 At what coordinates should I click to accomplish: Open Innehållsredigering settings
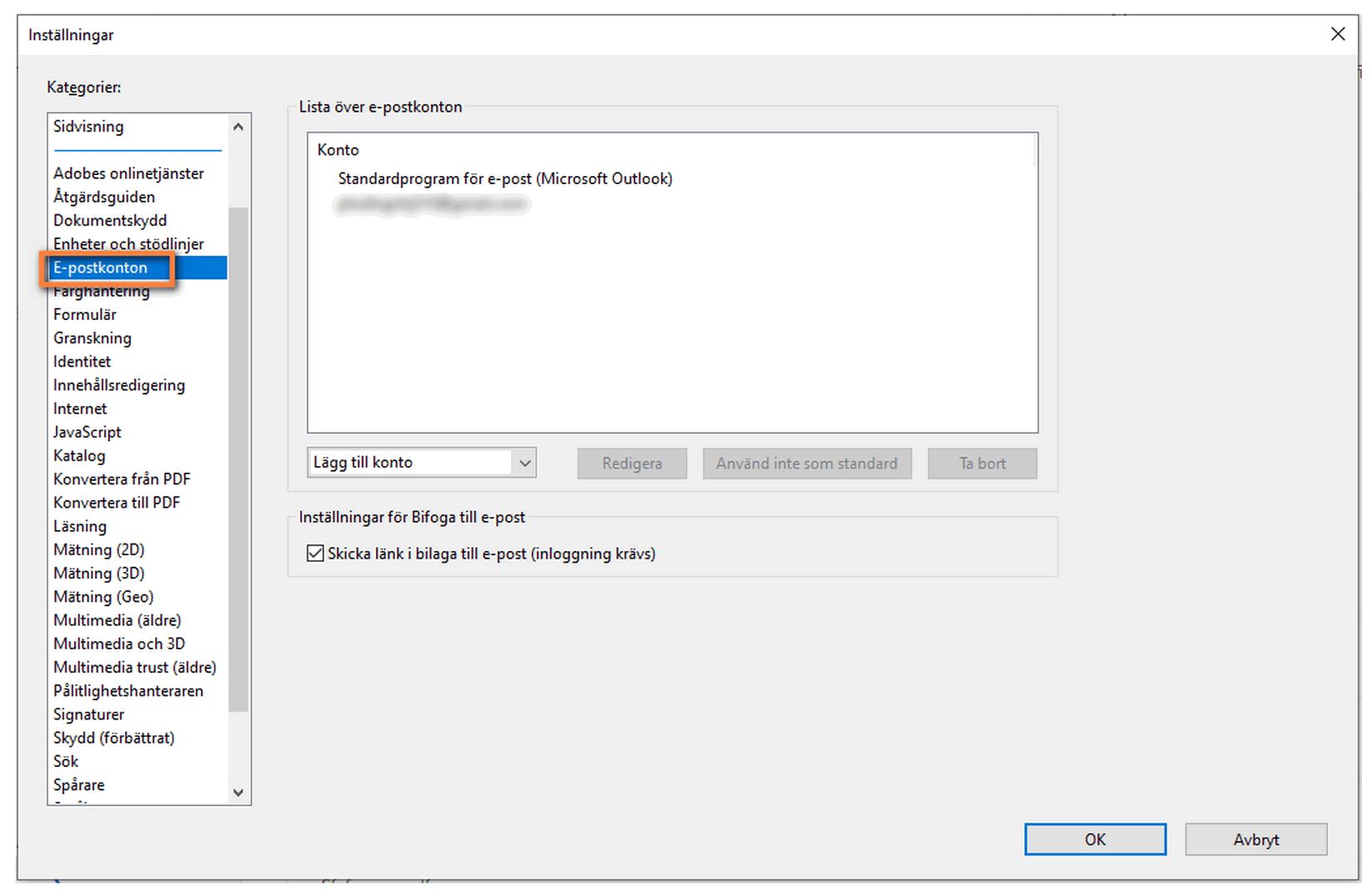click(x=119, y=385)
